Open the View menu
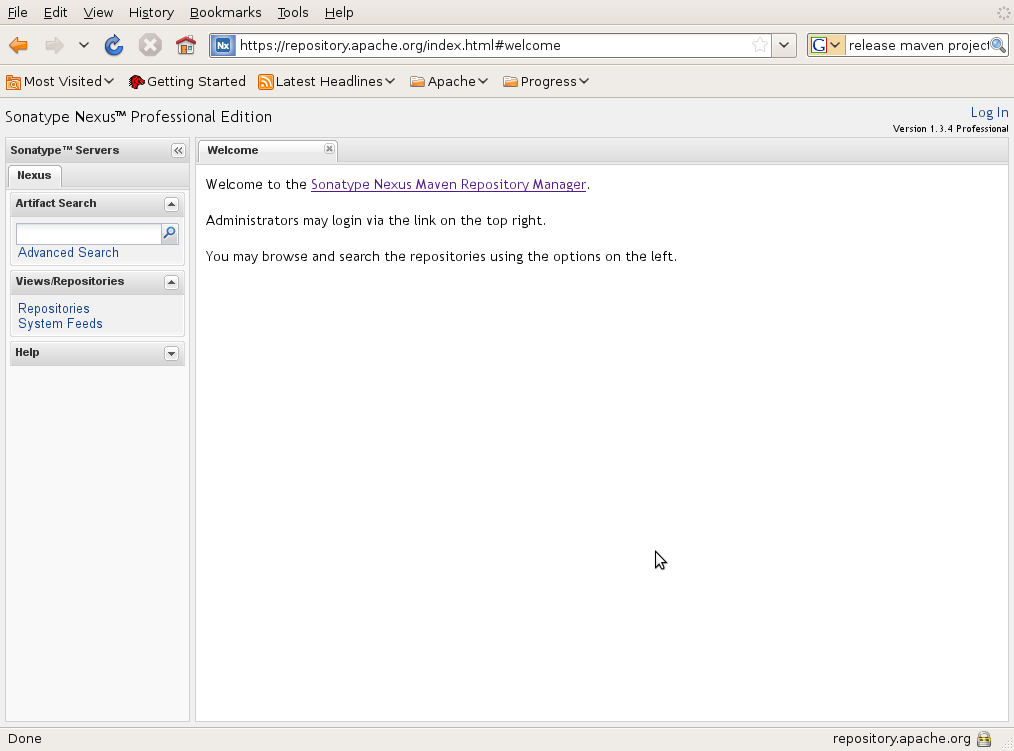The height and width of the screenshot is (751, 1014). pos(98,12)
